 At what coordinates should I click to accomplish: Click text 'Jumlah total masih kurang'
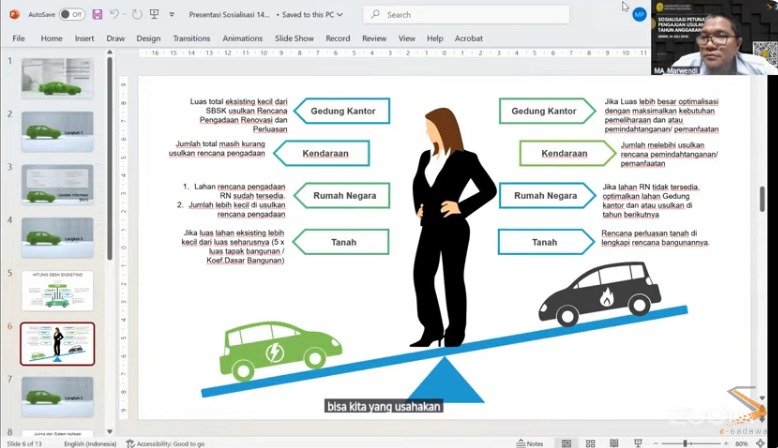tap(220, 144)
